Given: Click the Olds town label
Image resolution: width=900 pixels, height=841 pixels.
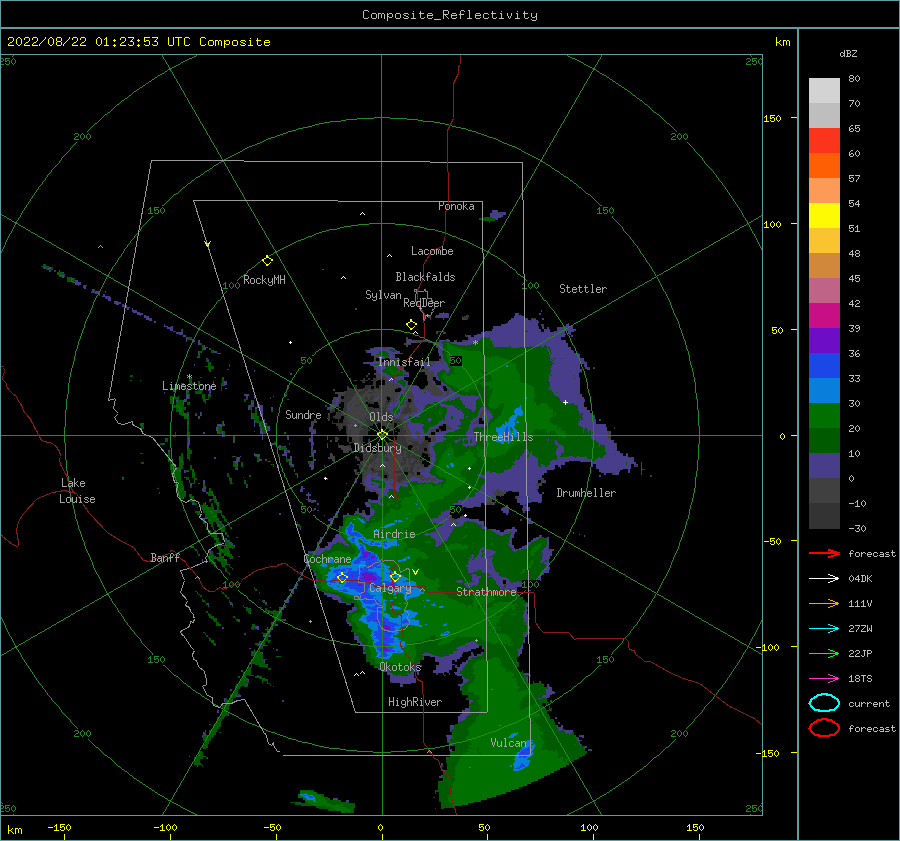Looking at the screenshot, I should click(381, 417).
